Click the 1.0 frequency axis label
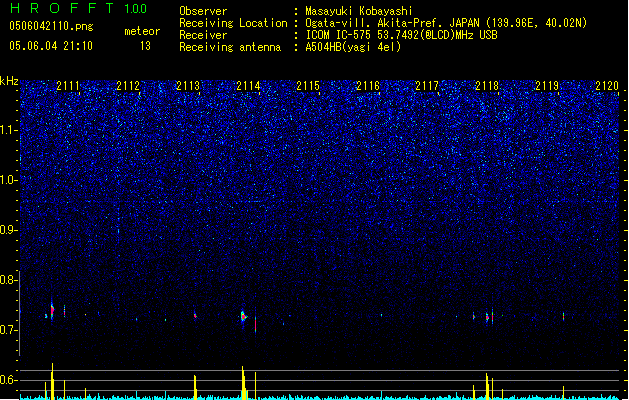Image resolution: width=629 pixels, height=400 pixels. [8, 180]
